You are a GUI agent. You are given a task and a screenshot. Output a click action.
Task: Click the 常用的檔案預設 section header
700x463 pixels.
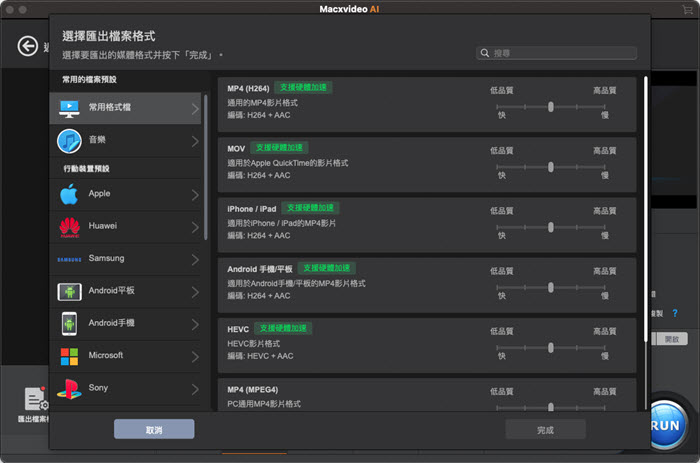pyautogui.click(x=89, y=79)
